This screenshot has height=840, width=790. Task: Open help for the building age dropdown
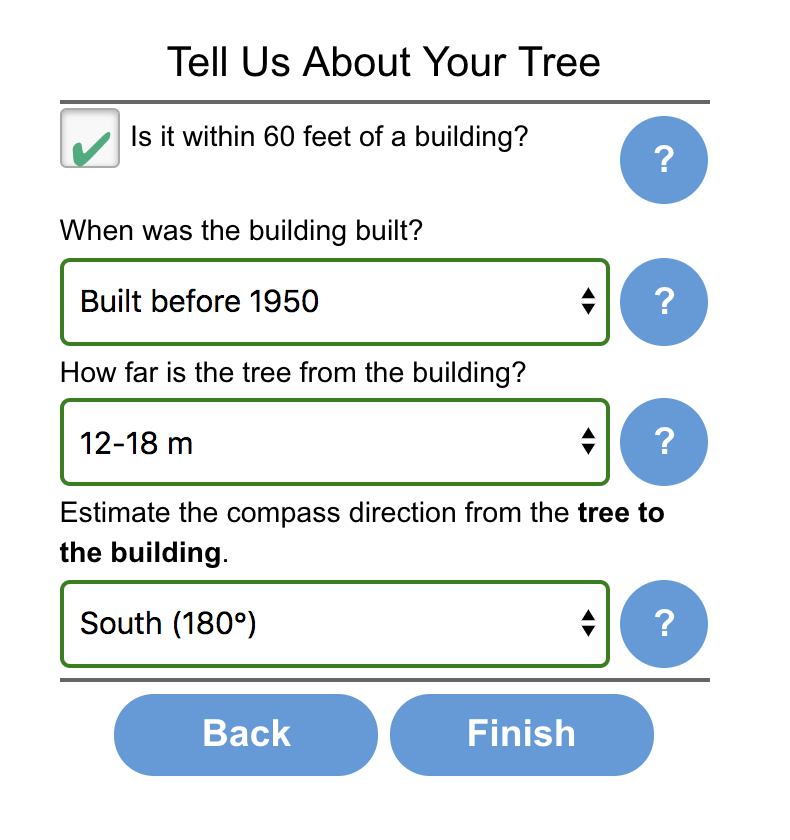tap(664, 302)
